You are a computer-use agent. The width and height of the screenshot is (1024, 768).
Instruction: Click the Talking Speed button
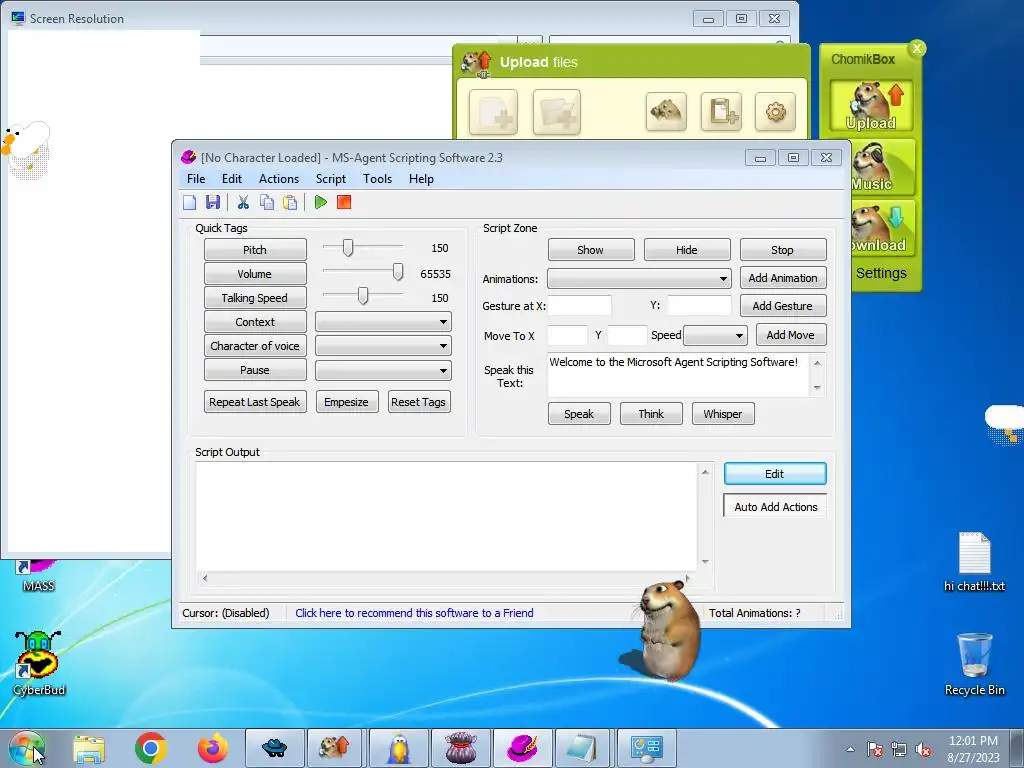255,298
